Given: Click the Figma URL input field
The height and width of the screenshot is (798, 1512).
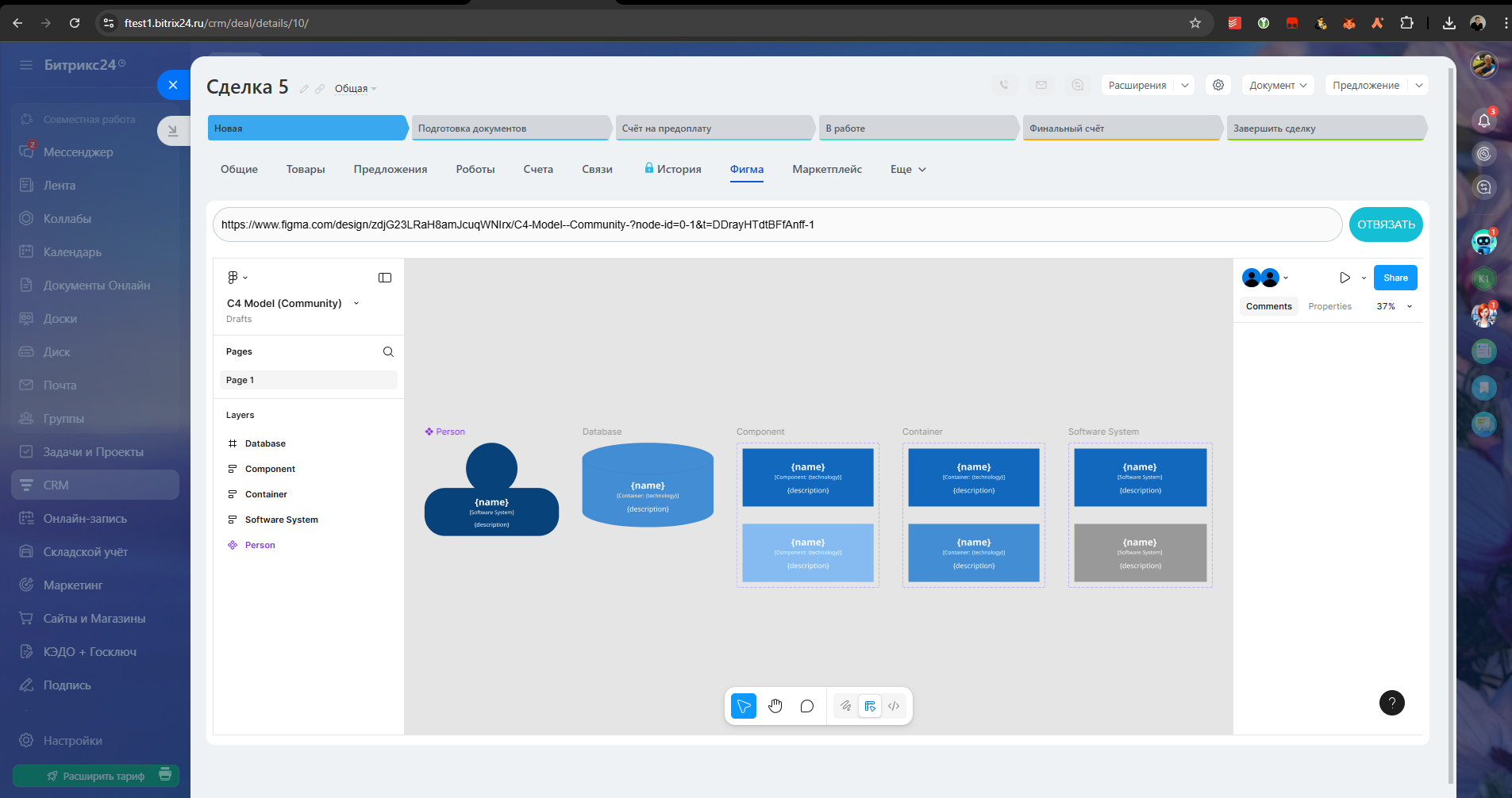Looking at the screenshot, I should (x=777, y=224).
